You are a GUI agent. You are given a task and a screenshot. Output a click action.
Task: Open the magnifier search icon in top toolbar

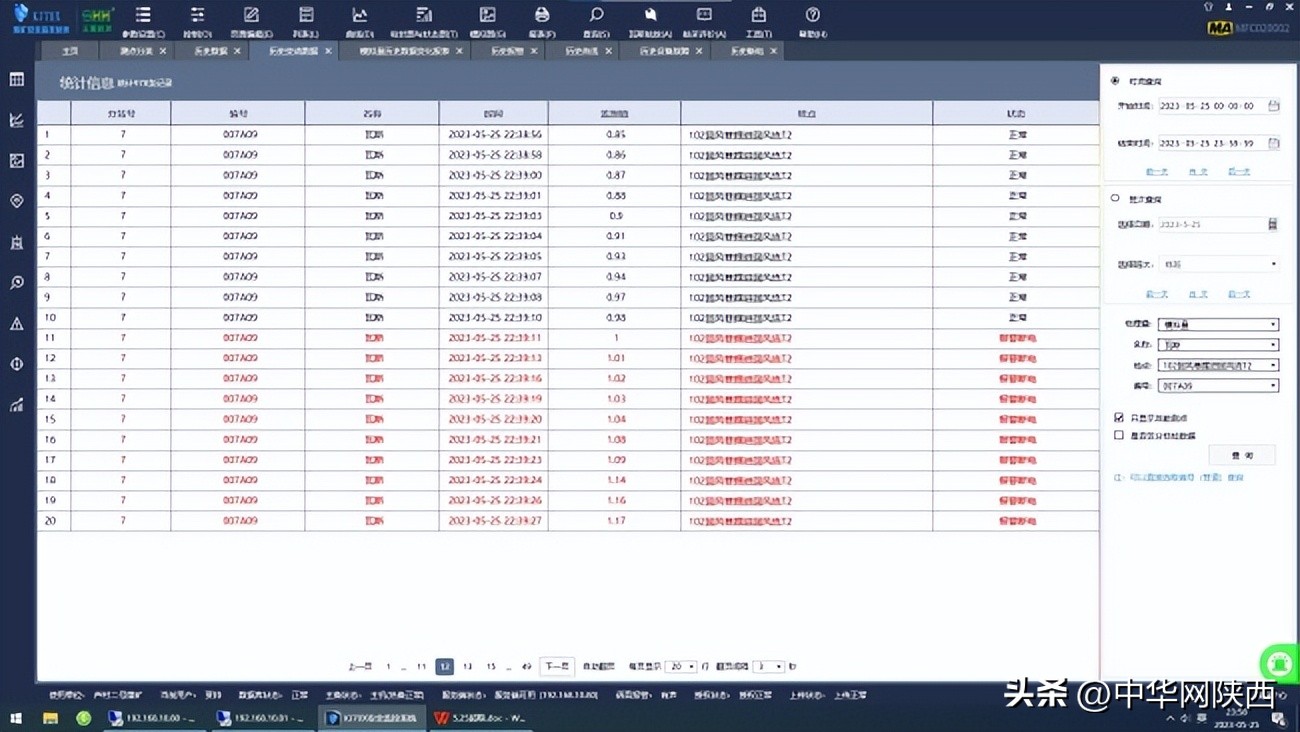pyautogui.click(x=596, y=16)
